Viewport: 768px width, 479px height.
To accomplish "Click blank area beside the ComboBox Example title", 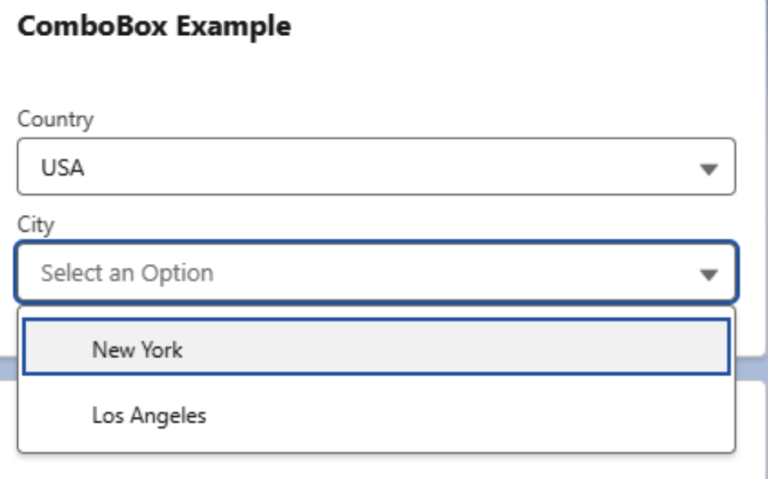I will tap(500, 26).
